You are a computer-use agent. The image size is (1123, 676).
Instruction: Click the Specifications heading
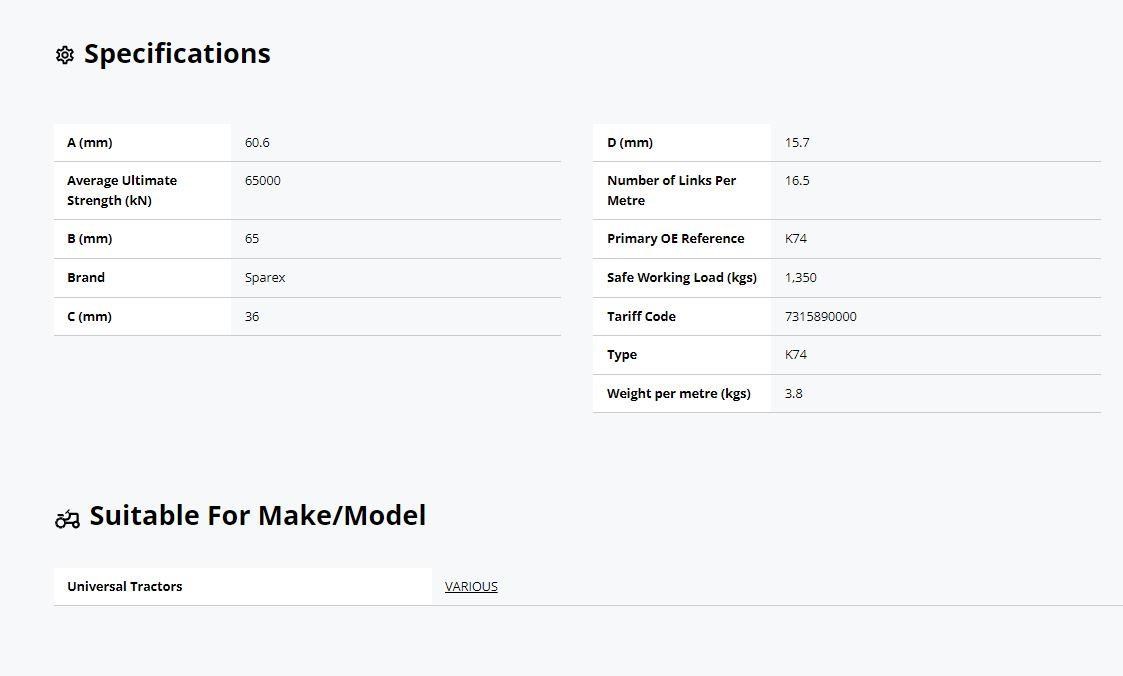click(177, 54)
